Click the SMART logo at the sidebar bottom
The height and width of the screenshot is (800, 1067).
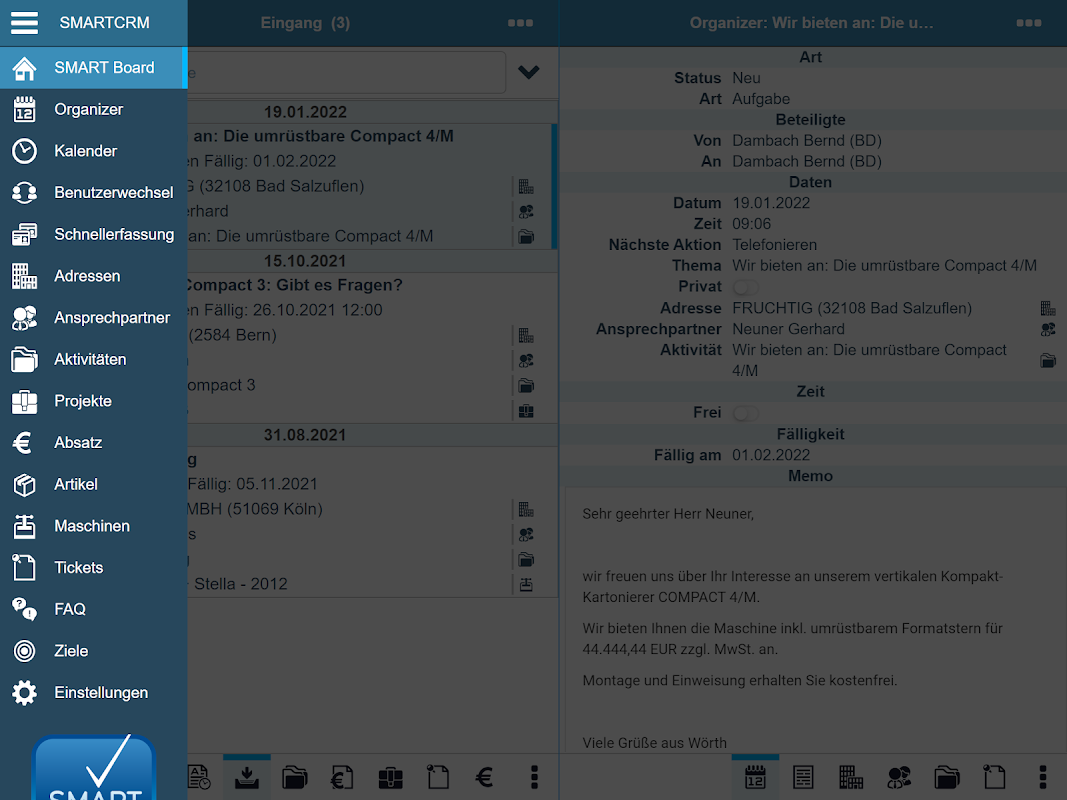point(94,767)
